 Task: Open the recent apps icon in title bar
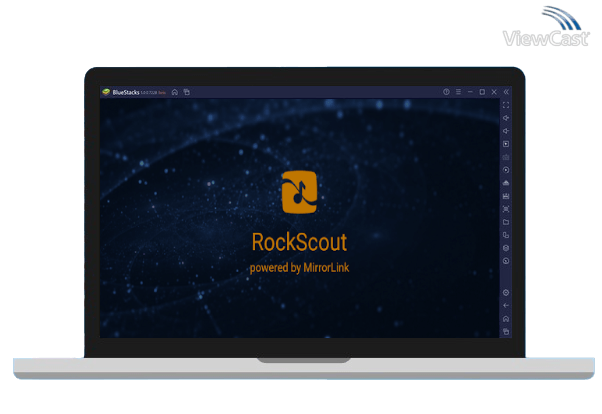187,92
